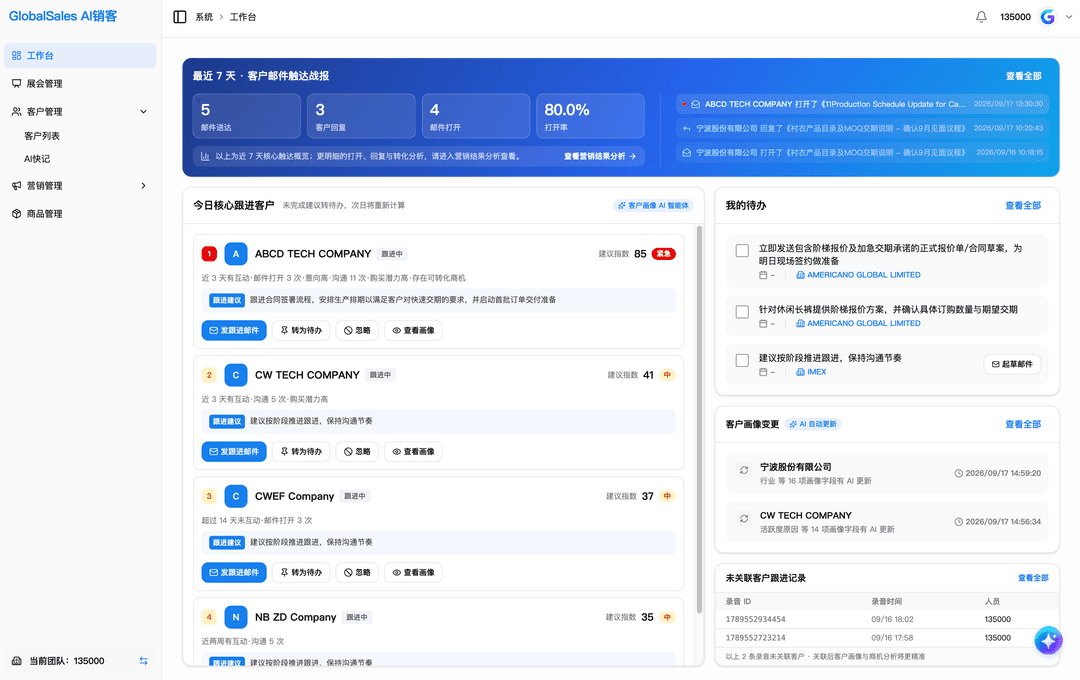Click 起草邮件 for IMEX todo
This screenshot has width=1080, height=680.
click(1012, 364)
